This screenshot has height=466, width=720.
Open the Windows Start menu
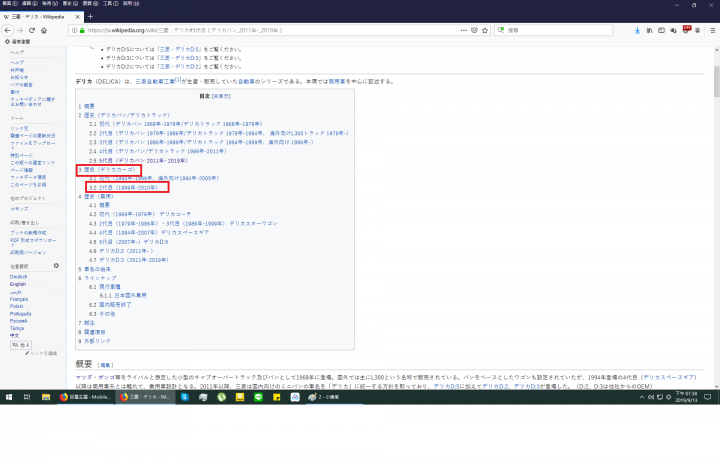tap(9, 397)
